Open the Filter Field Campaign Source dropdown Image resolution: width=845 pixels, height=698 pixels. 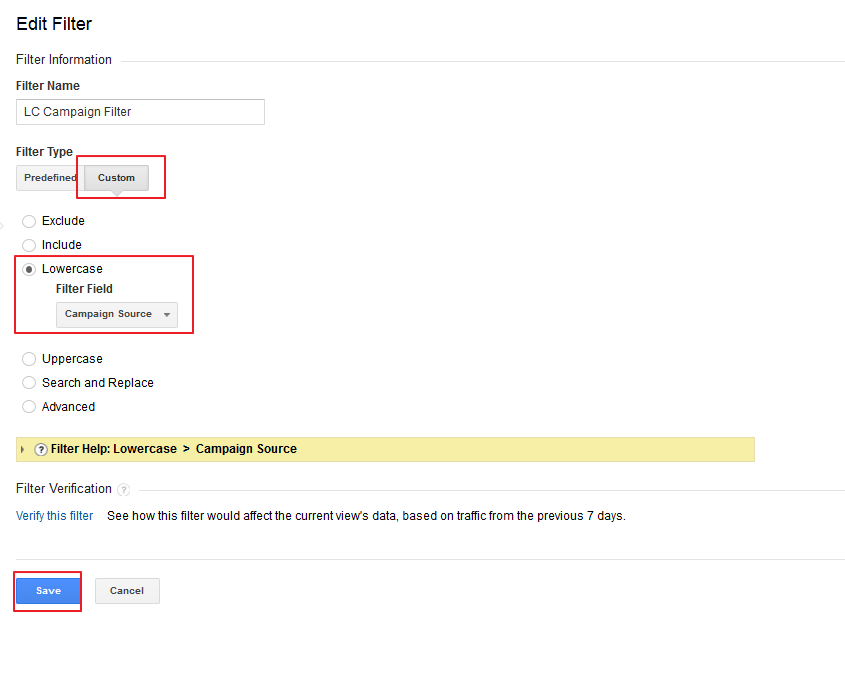pyautogui.click(x=116, y=314)
